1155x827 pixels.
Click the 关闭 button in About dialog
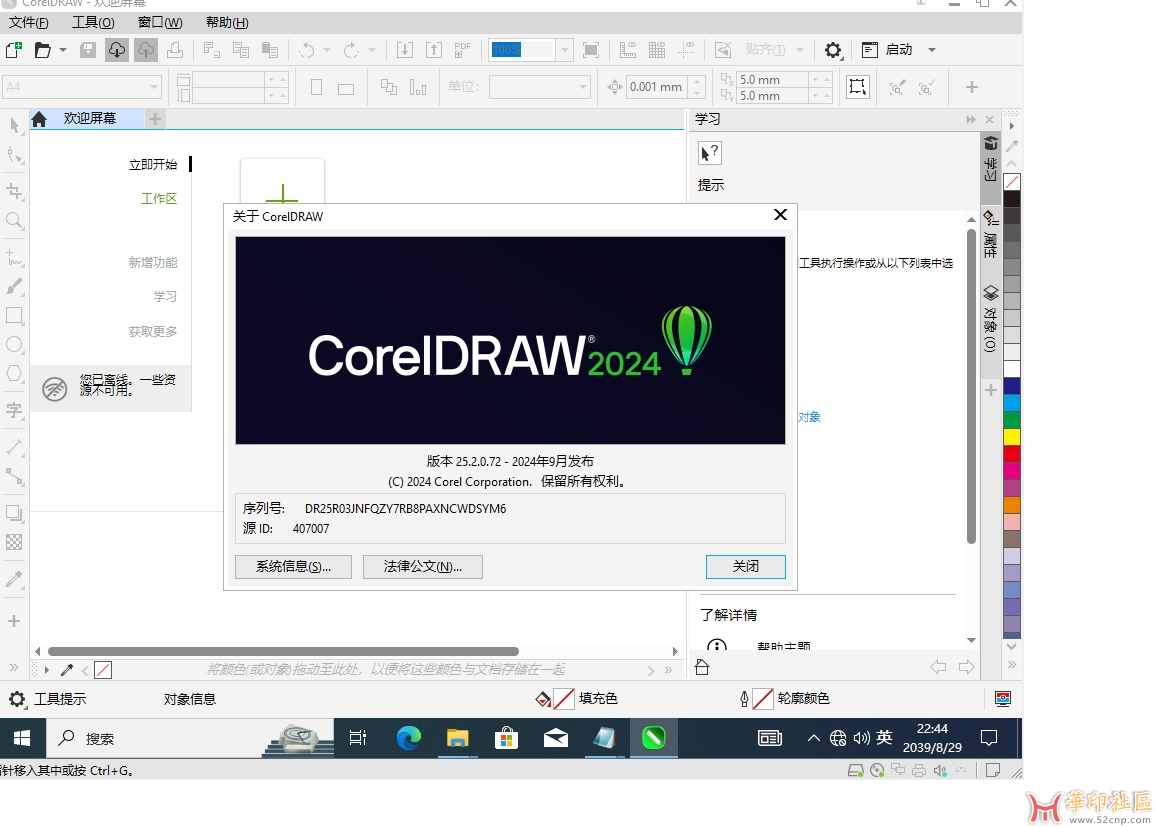745,566
